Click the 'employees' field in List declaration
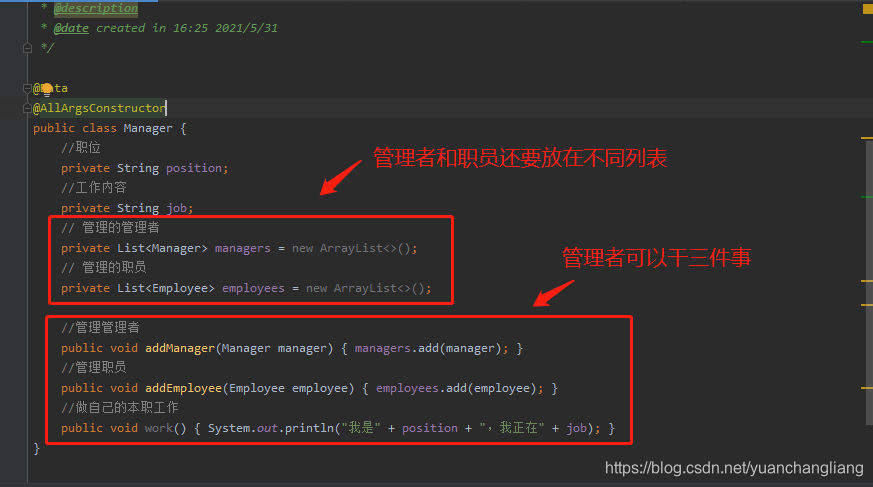The height and width of the screenshot is (487, 873). [x=253, y=288]
